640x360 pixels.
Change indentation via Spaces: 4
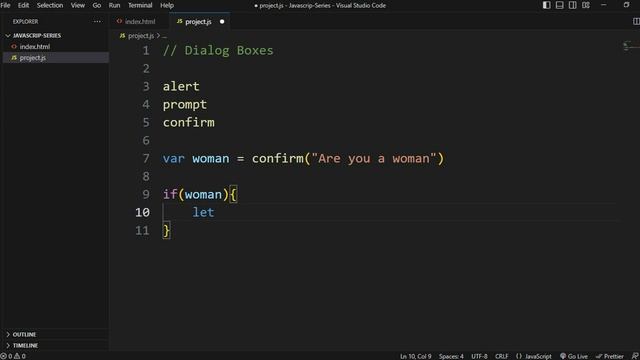coord(451,356)
